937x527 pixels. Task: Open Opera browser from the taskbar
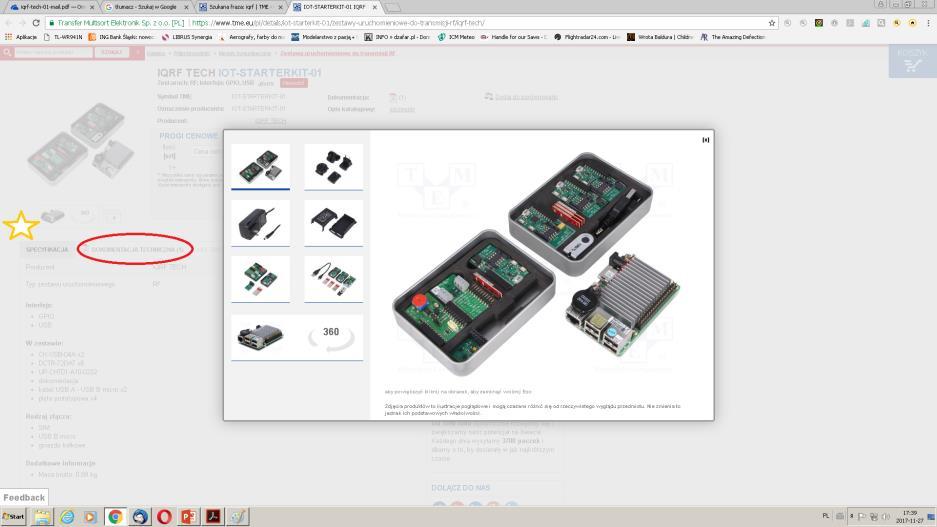point(164,517)
